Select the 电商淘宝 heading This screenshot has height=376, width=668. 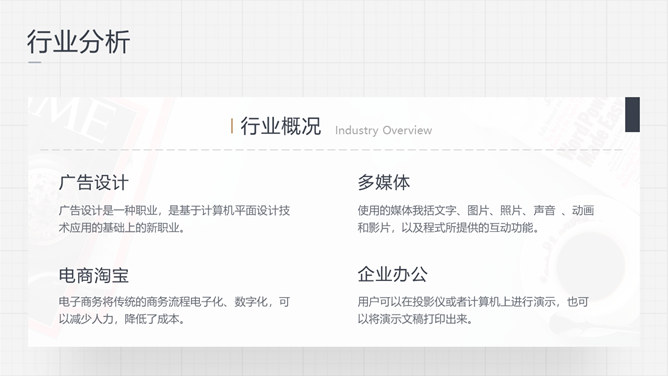pyautogui.click(x=94, y=275)
